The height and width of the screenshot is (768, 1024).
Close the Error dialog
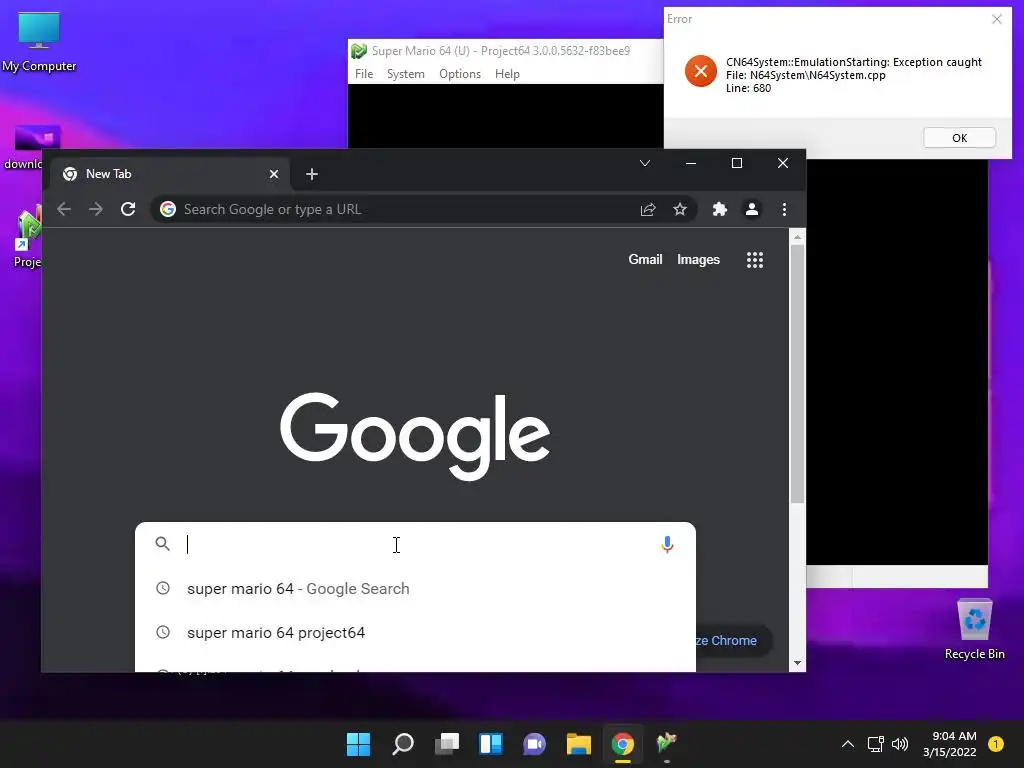pyautogui.click(x=997, y=19)
